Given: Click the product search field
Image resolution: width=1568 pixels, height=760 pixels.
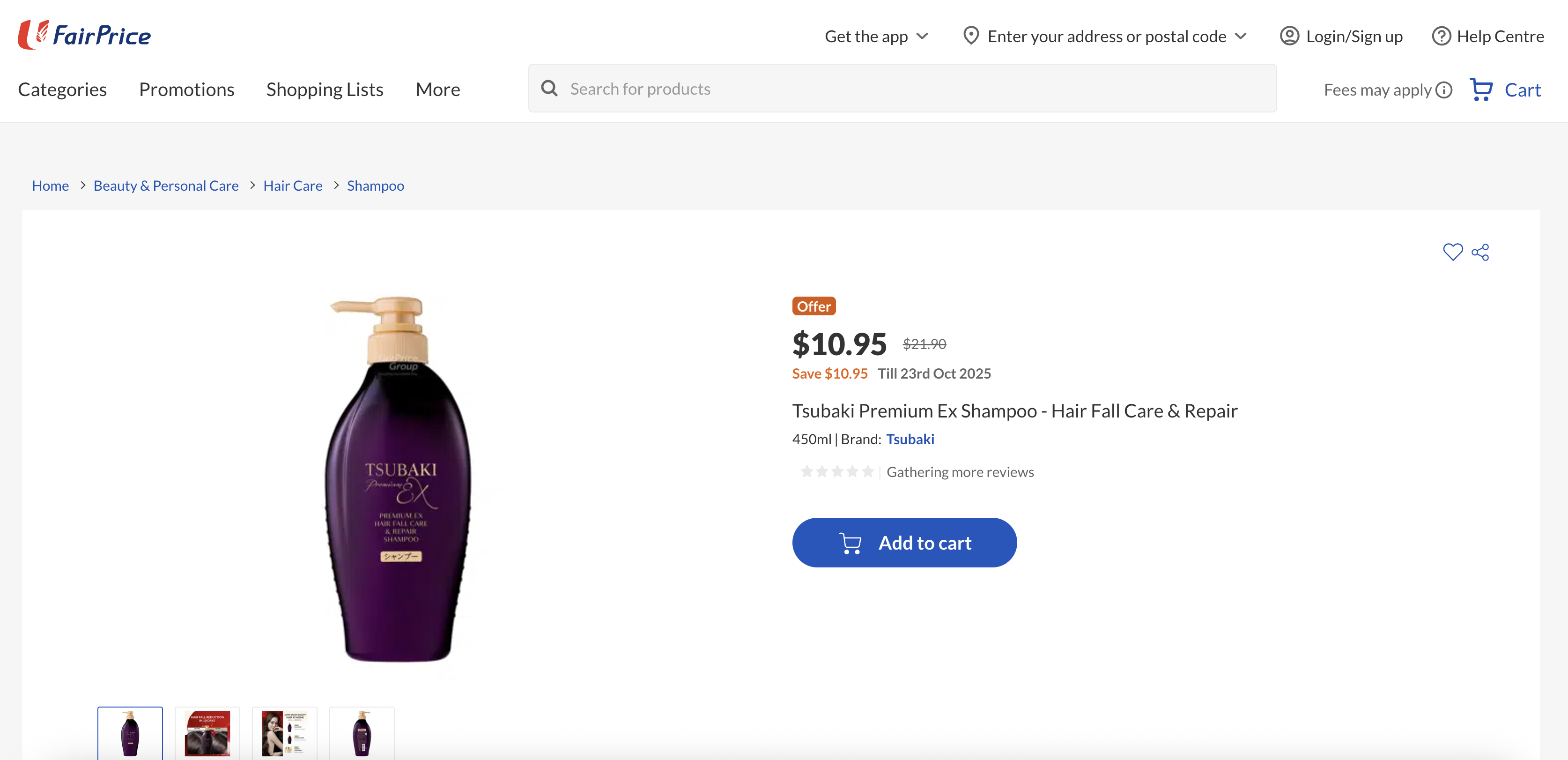Looking at the screenshot, I should pos(791,88).
